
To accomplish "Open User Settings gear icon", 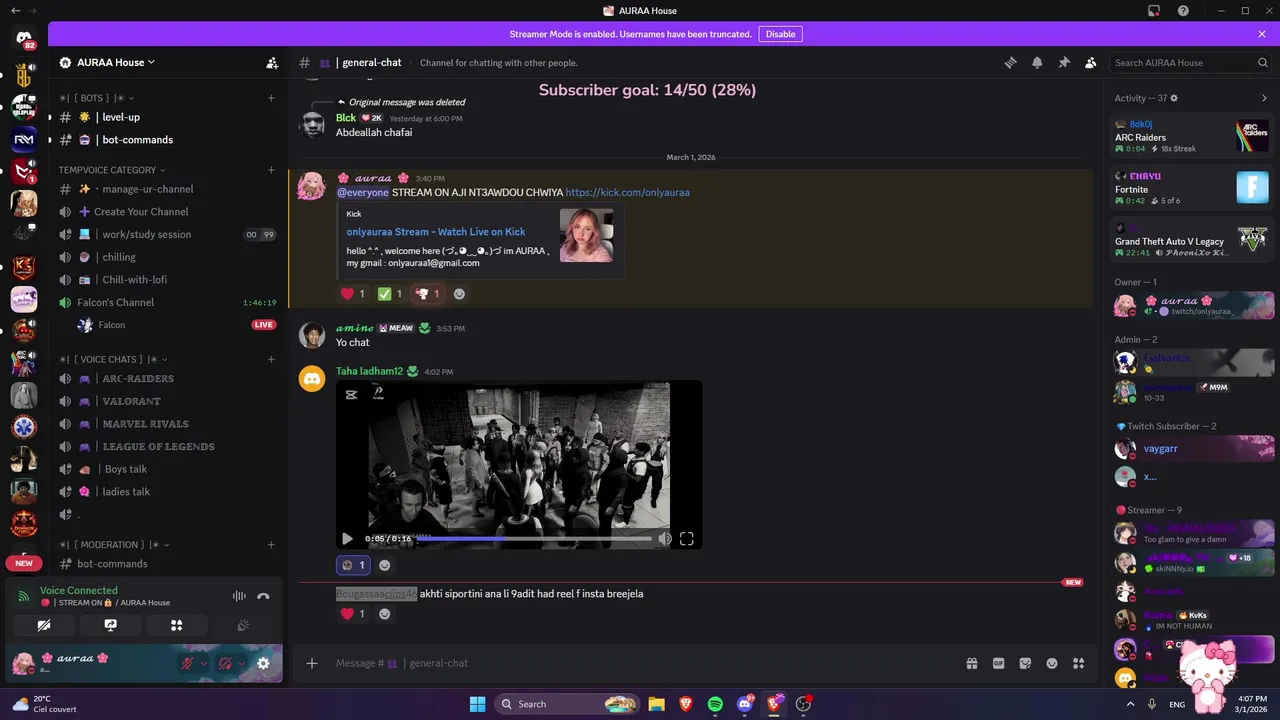I will point(263,663).
